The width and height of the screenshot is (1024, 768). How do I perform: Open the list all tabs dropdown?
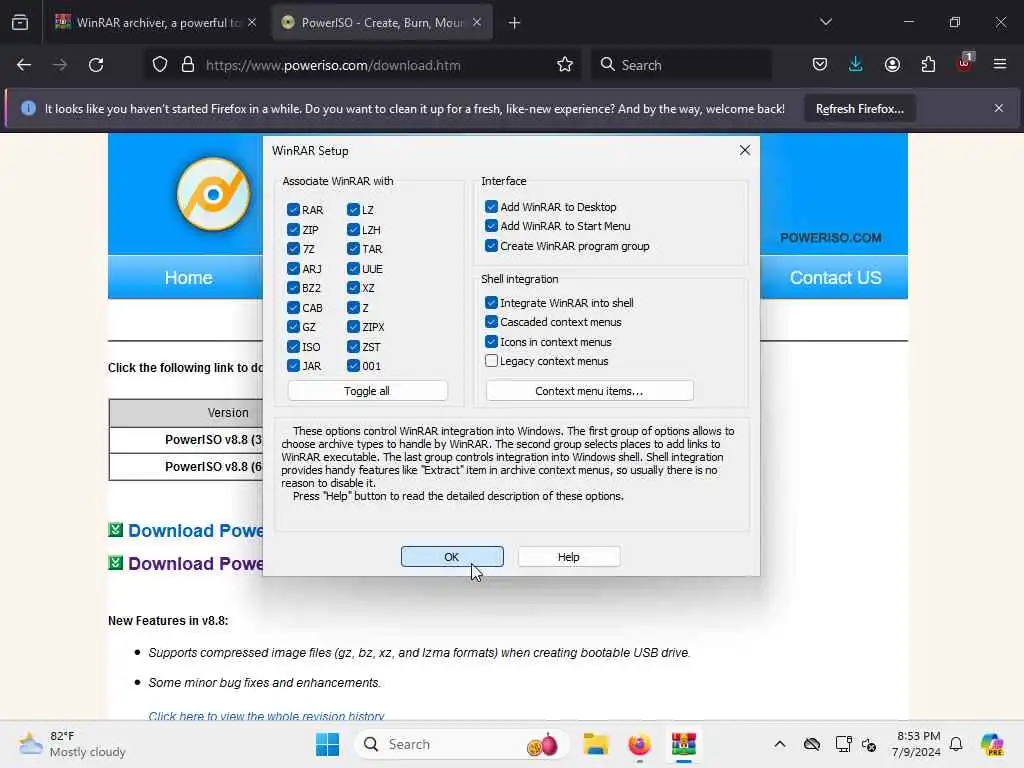coord(826,22)
